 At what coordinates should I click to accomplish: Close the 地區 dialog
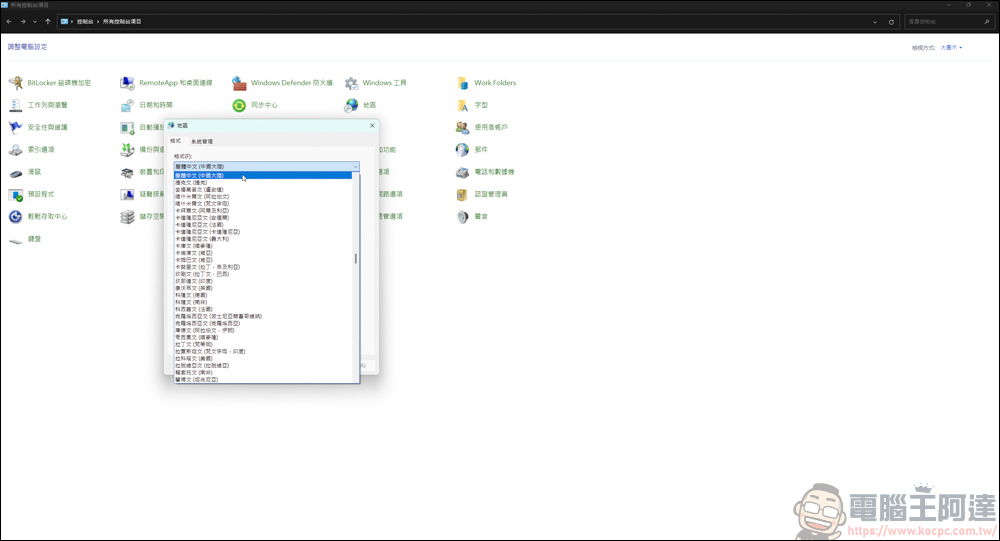(x=372, y=126)
